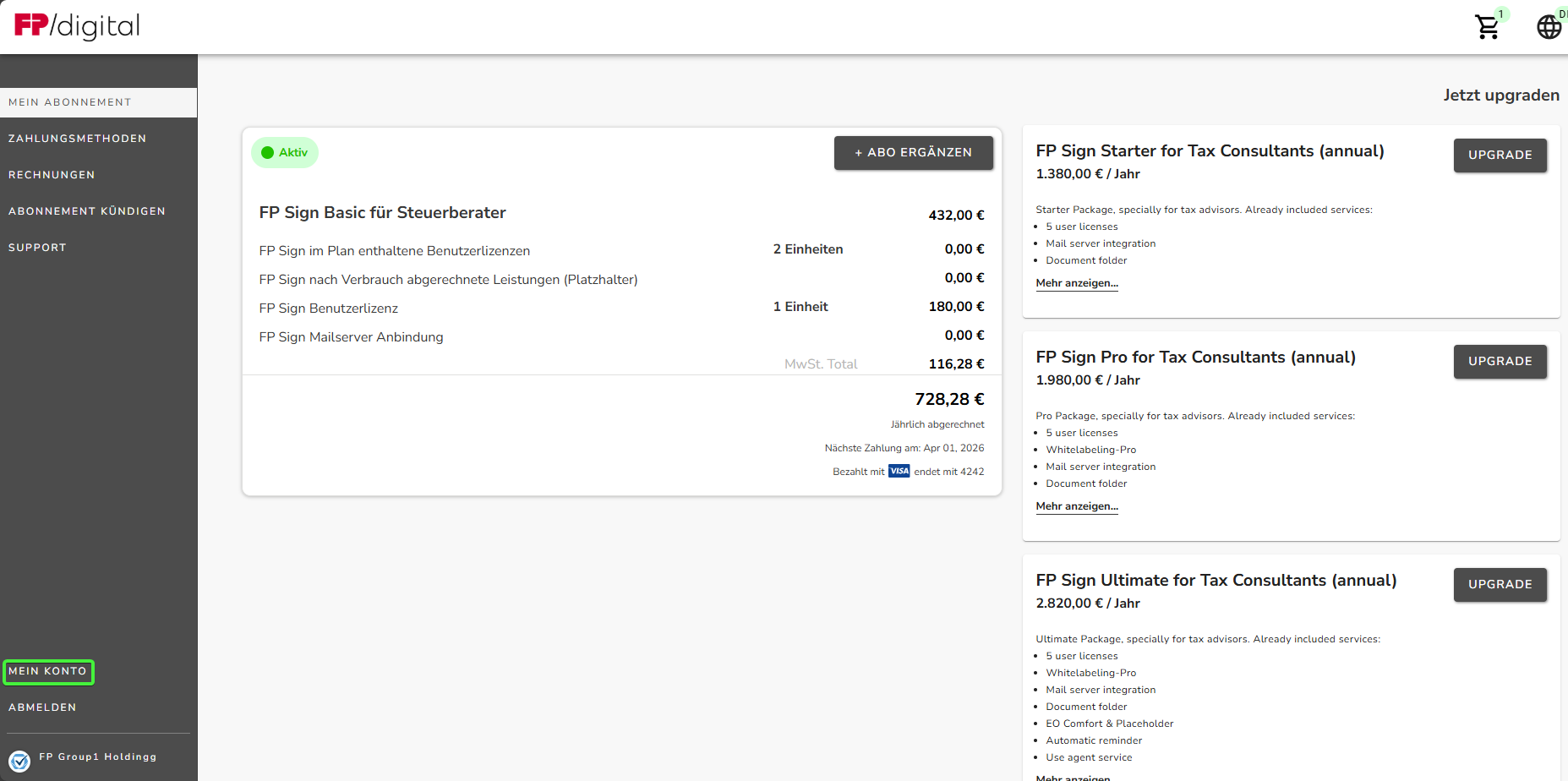Upgrade to FP Sign Starter plan
This screenshot has width=1568, height=781.
1500,156
